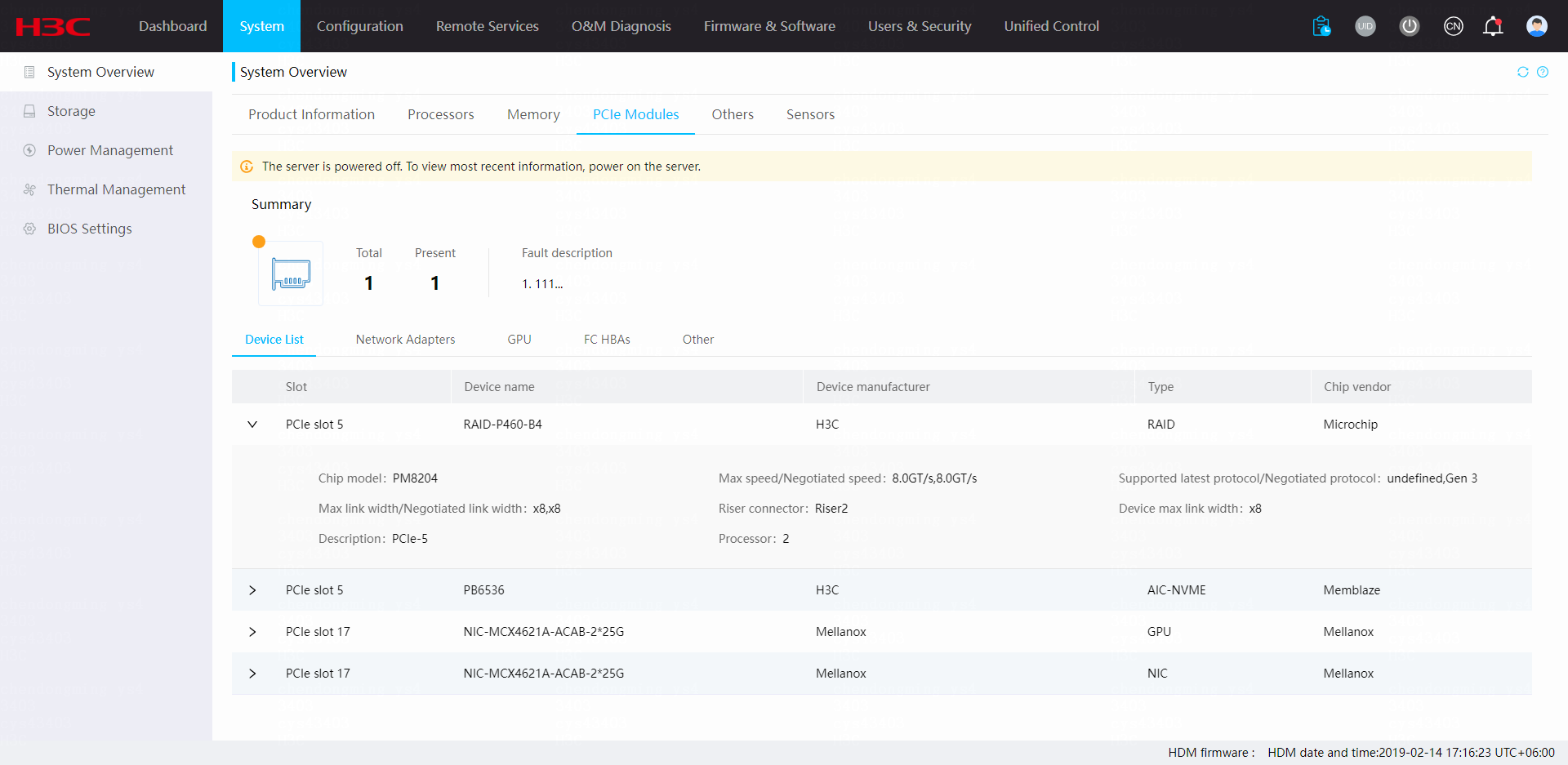Expand the PB6536 row
This screenshot has height=765, width=1568.
pos(252,590)
